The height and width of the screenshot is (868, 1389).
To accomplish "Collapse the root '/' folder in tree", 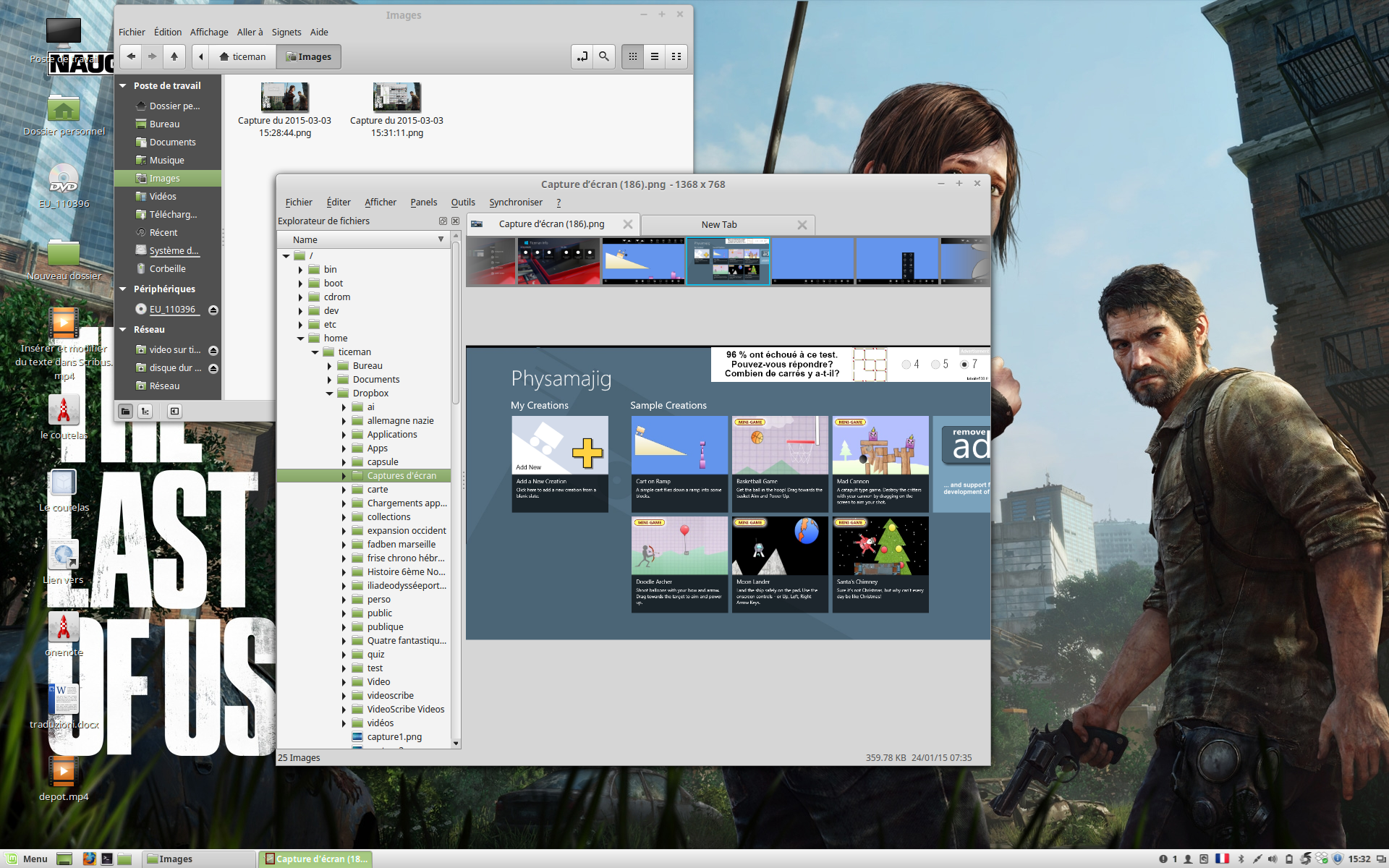I will (286, 256).
